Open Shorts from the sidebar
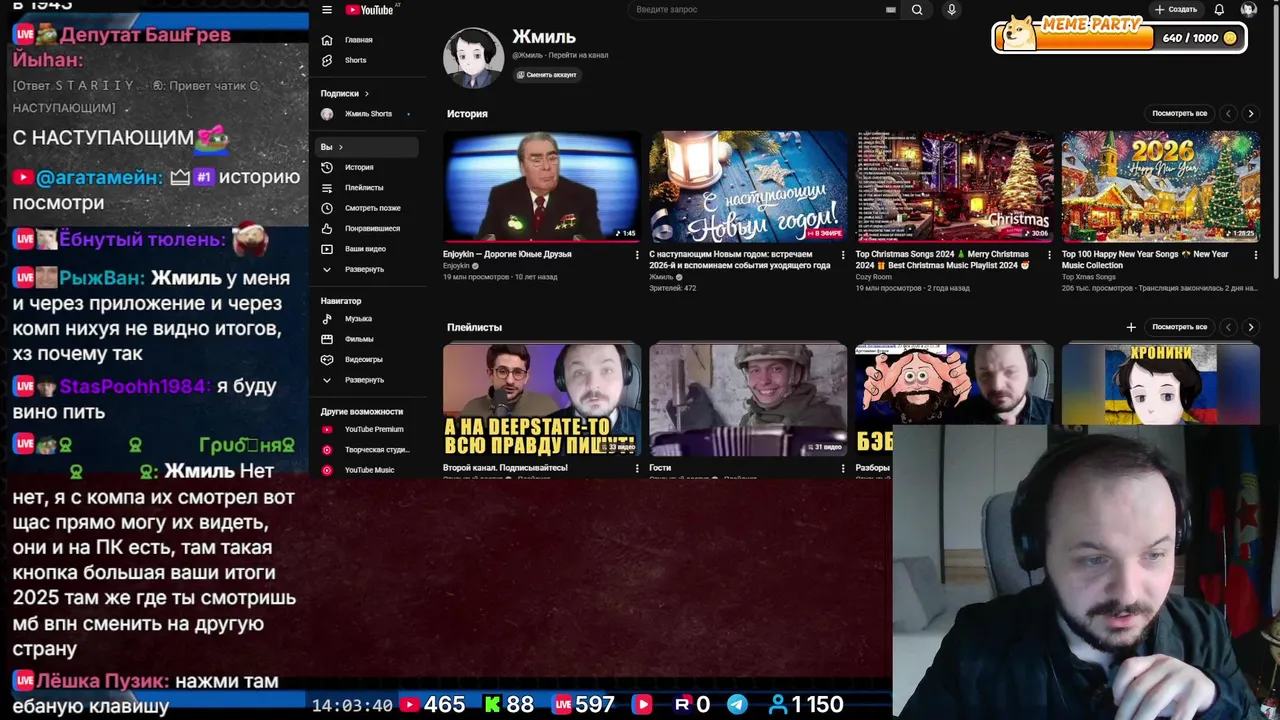 click(x=367, y=60)
